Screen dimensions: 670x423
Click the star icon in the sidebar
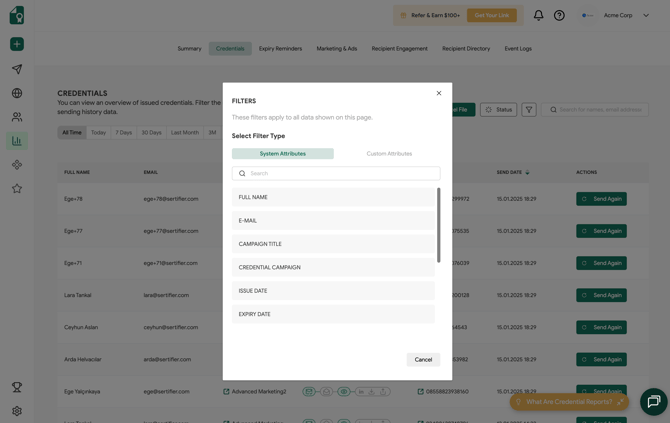17,188
